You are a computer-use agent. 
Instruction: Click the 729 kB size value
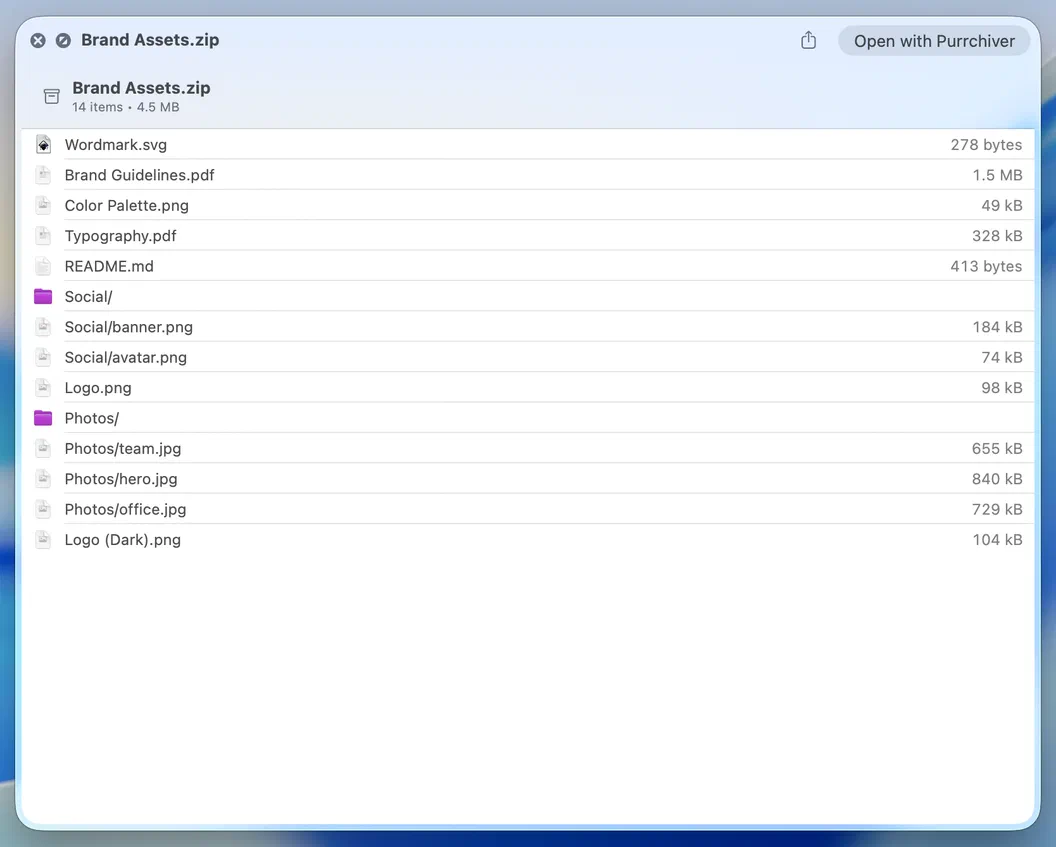click(x=997, y=509)
